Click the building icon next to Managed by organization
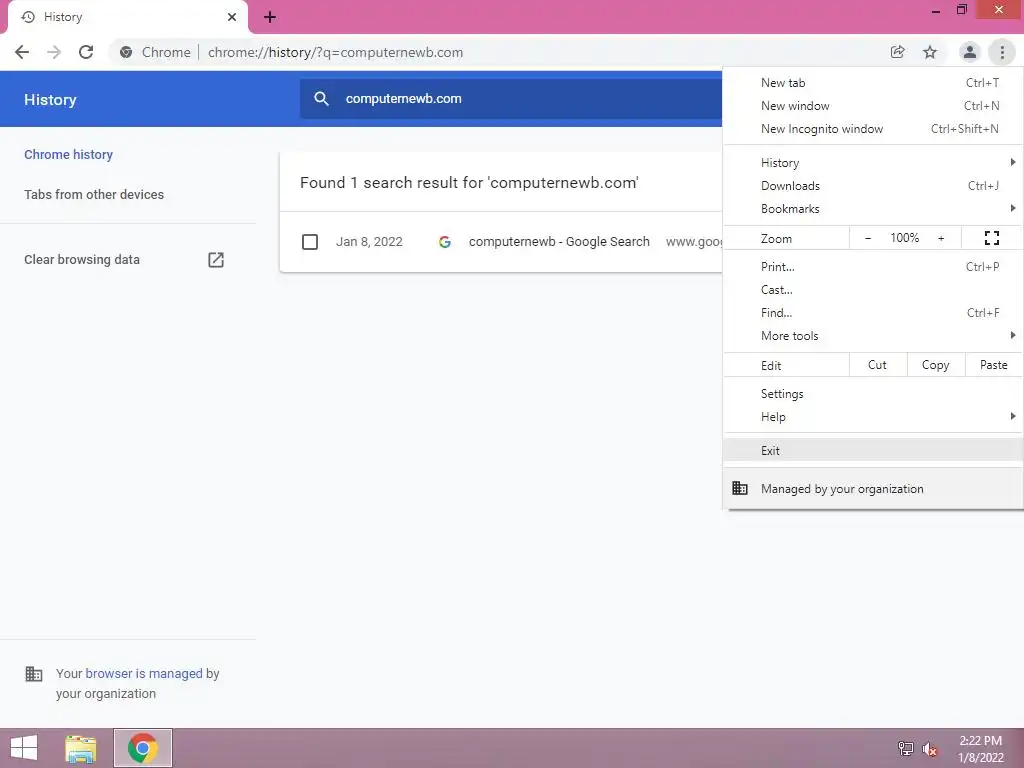 (x=740, y=488)
